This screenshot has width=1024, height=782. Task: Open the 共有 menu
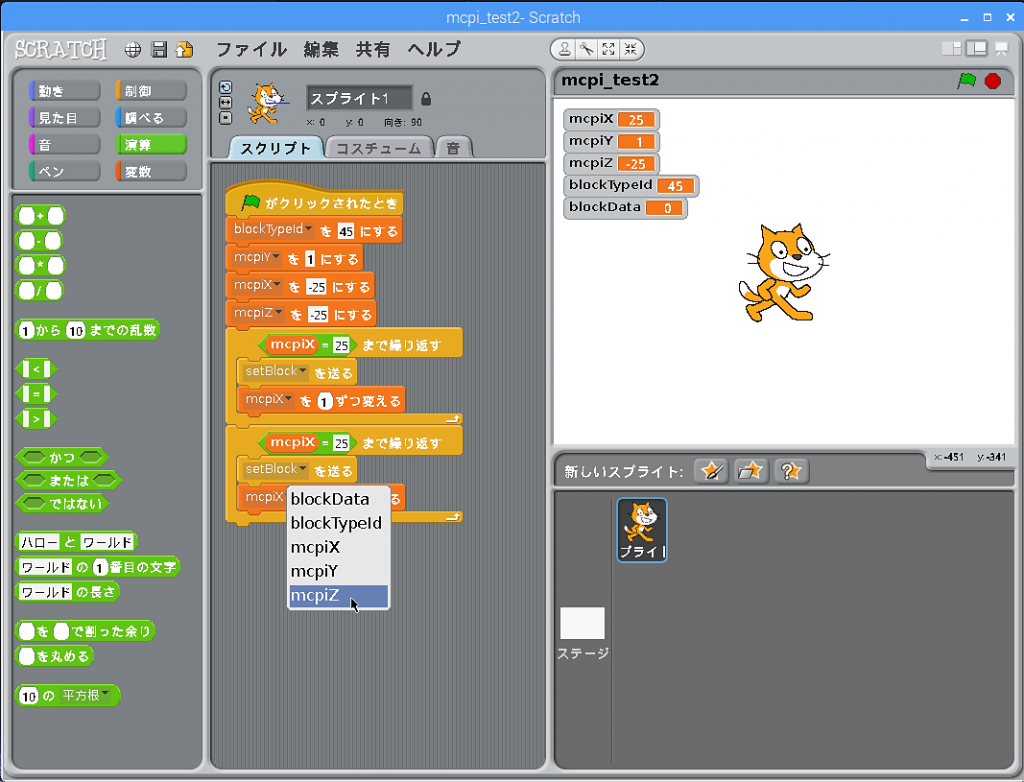pos(373,50)
